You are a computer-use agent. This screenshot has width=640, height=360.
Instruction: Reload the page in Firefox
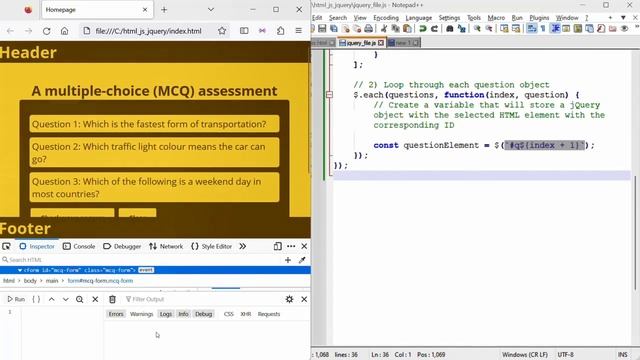[47, 31]
